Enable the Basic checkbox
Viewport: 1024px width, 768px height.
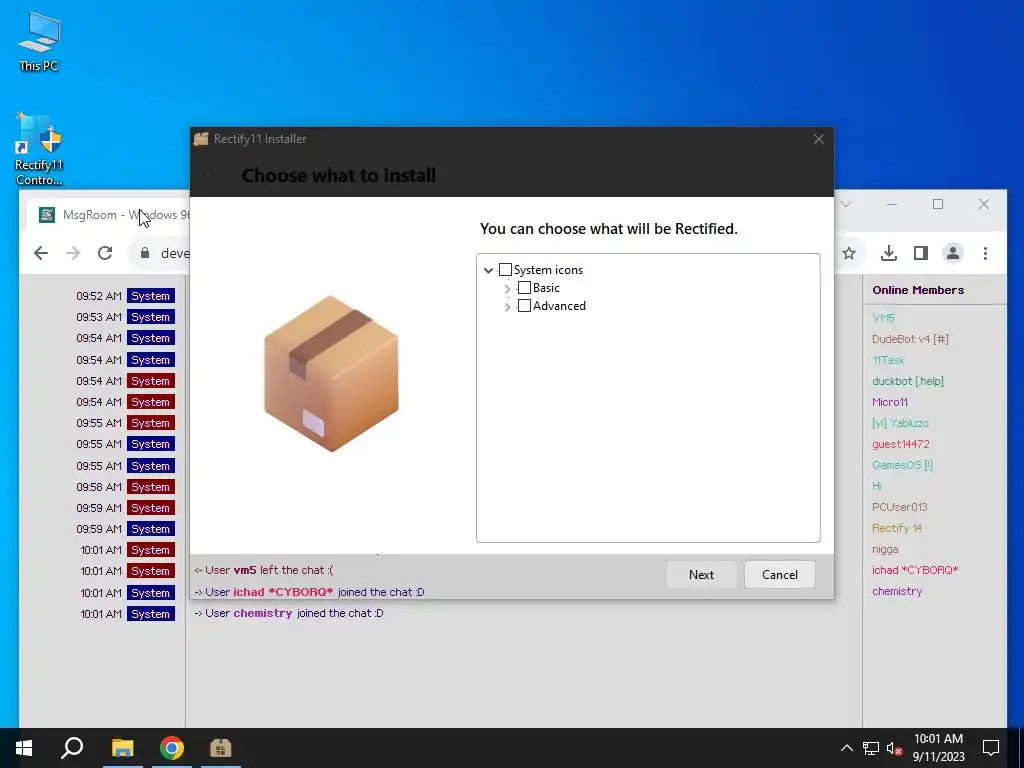[x=524, y=288]
